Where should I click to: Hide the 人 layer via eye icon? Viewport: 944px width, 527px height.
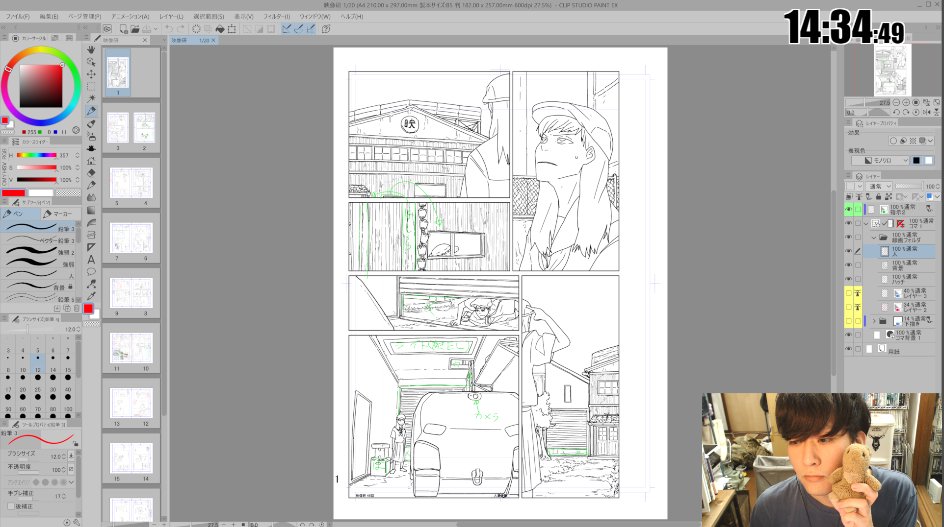tap(848, 251)
